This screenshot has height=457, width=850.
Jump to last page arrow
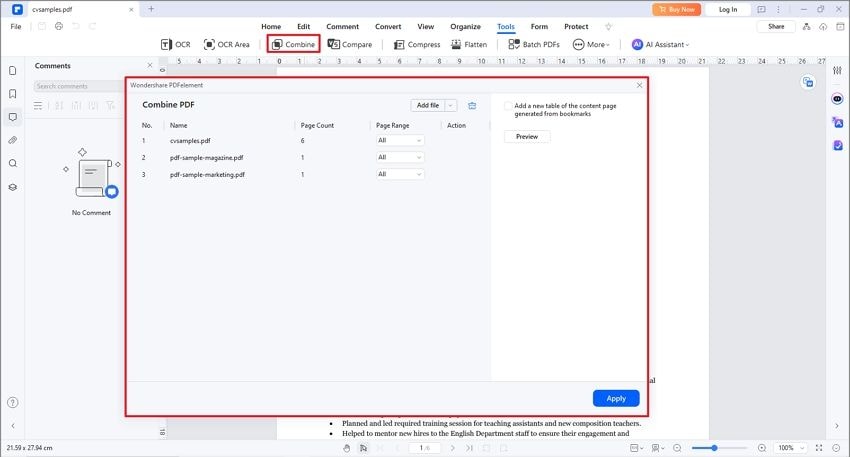[469, 448]
